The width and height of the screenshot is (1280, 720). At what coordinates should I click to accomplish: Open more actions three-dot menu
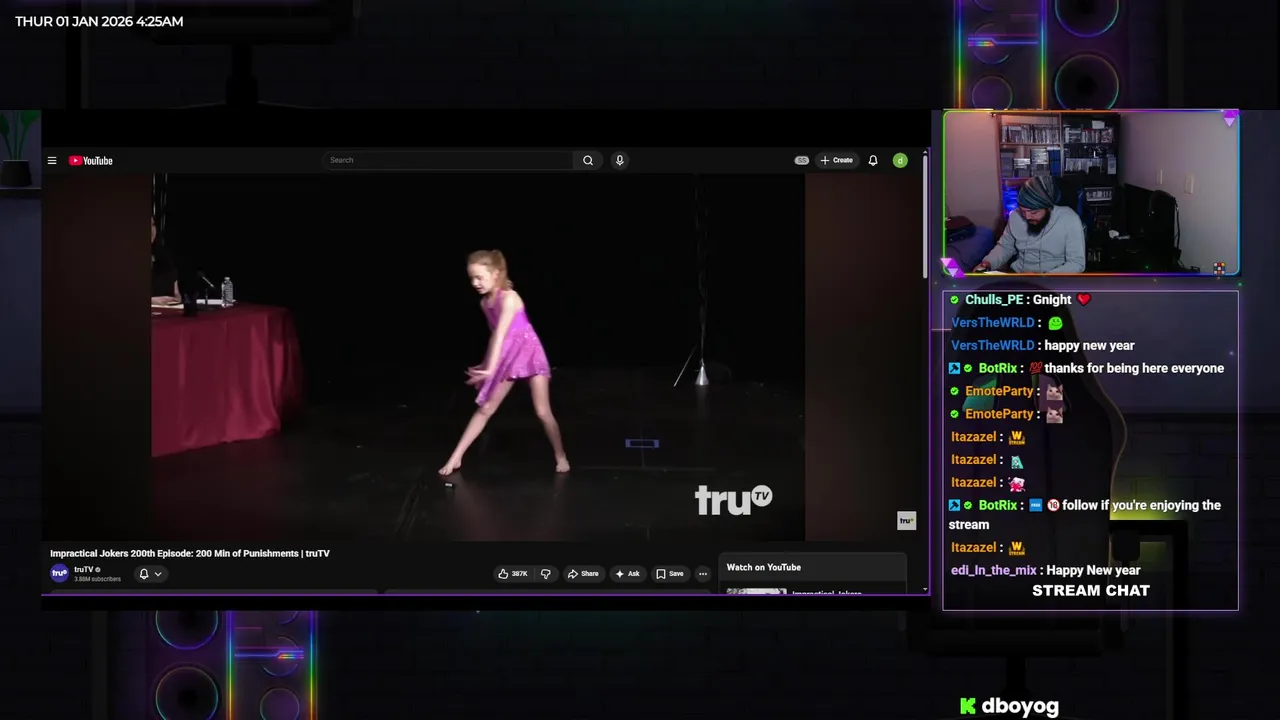pyautogui.click(x=703, y=574)
